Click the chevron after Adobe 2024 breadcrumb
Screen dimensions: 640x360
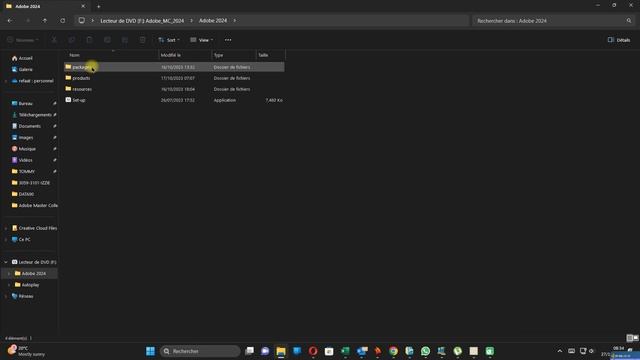[235, 20]
